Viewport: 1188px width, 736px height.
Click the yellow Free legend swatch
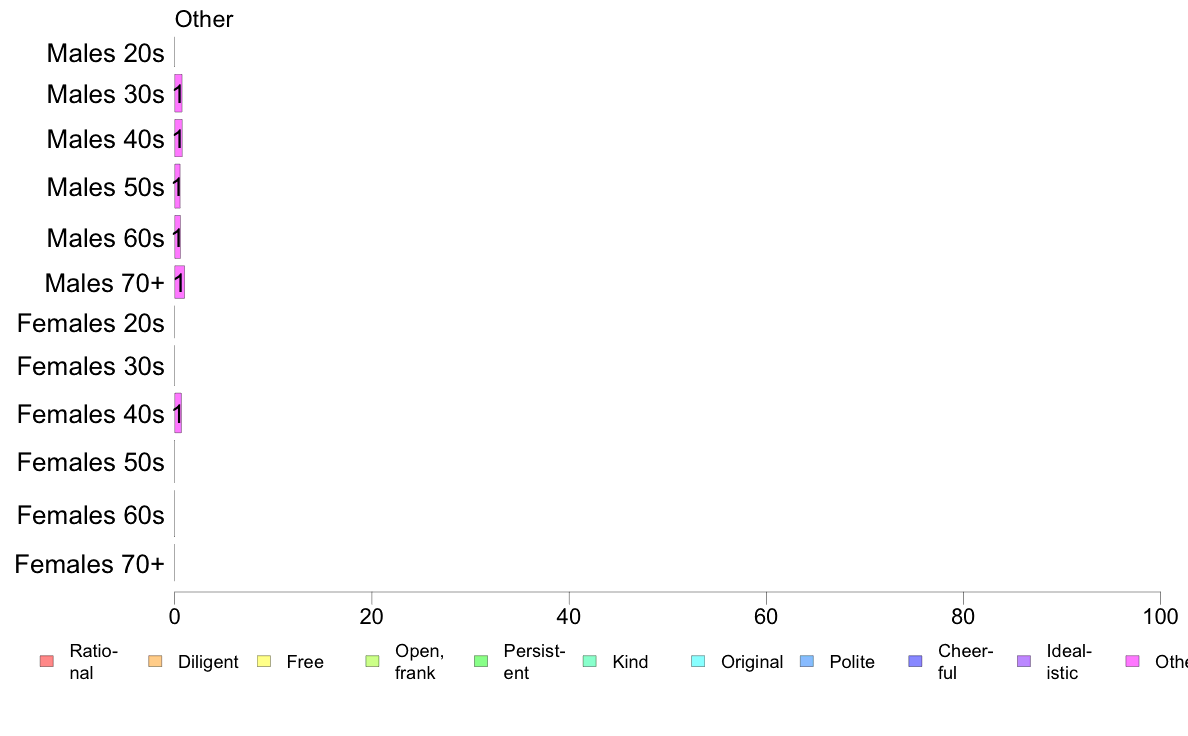264,661
